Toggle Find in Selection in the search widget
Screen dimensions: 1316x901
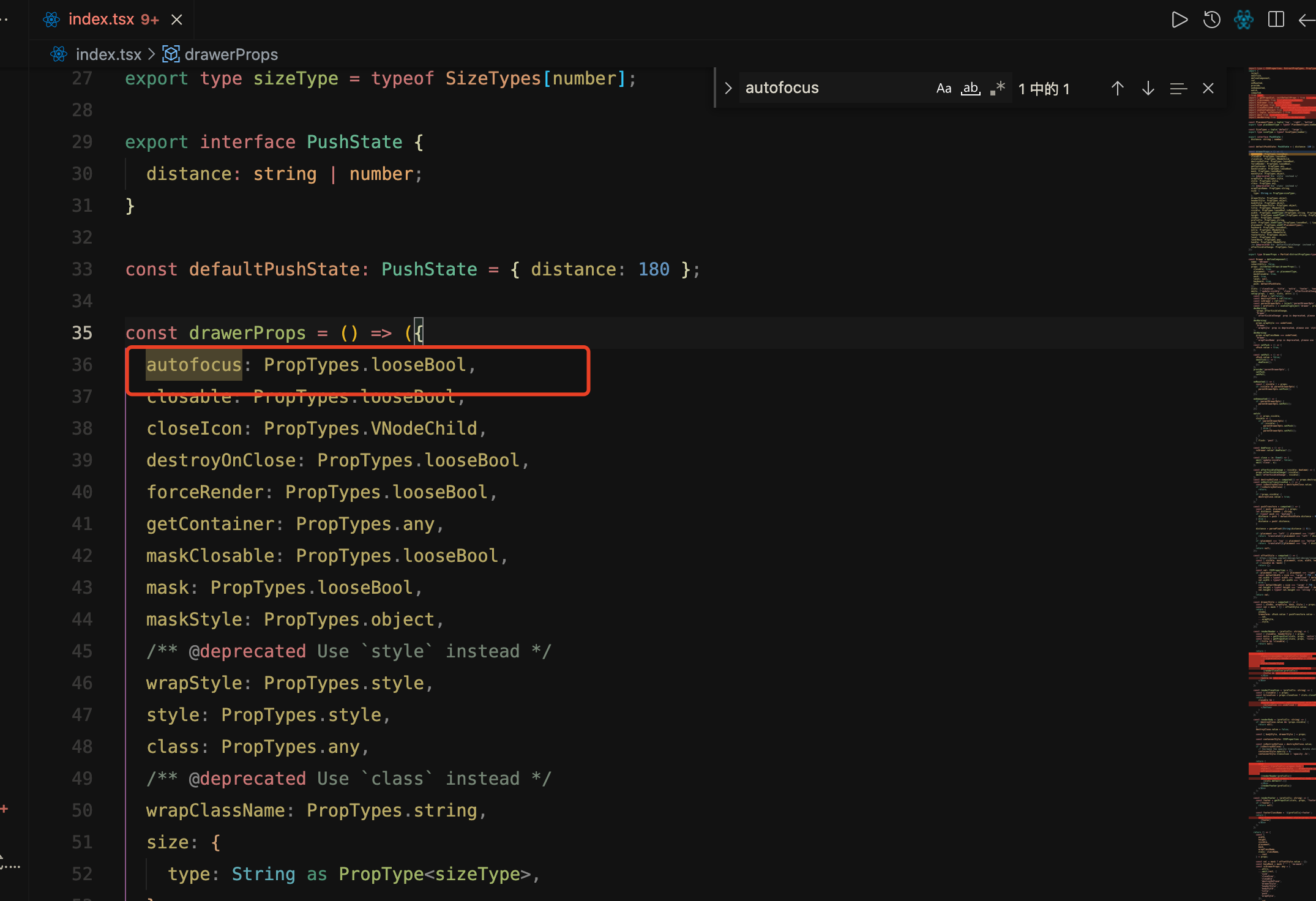(x=1177, y=88)
